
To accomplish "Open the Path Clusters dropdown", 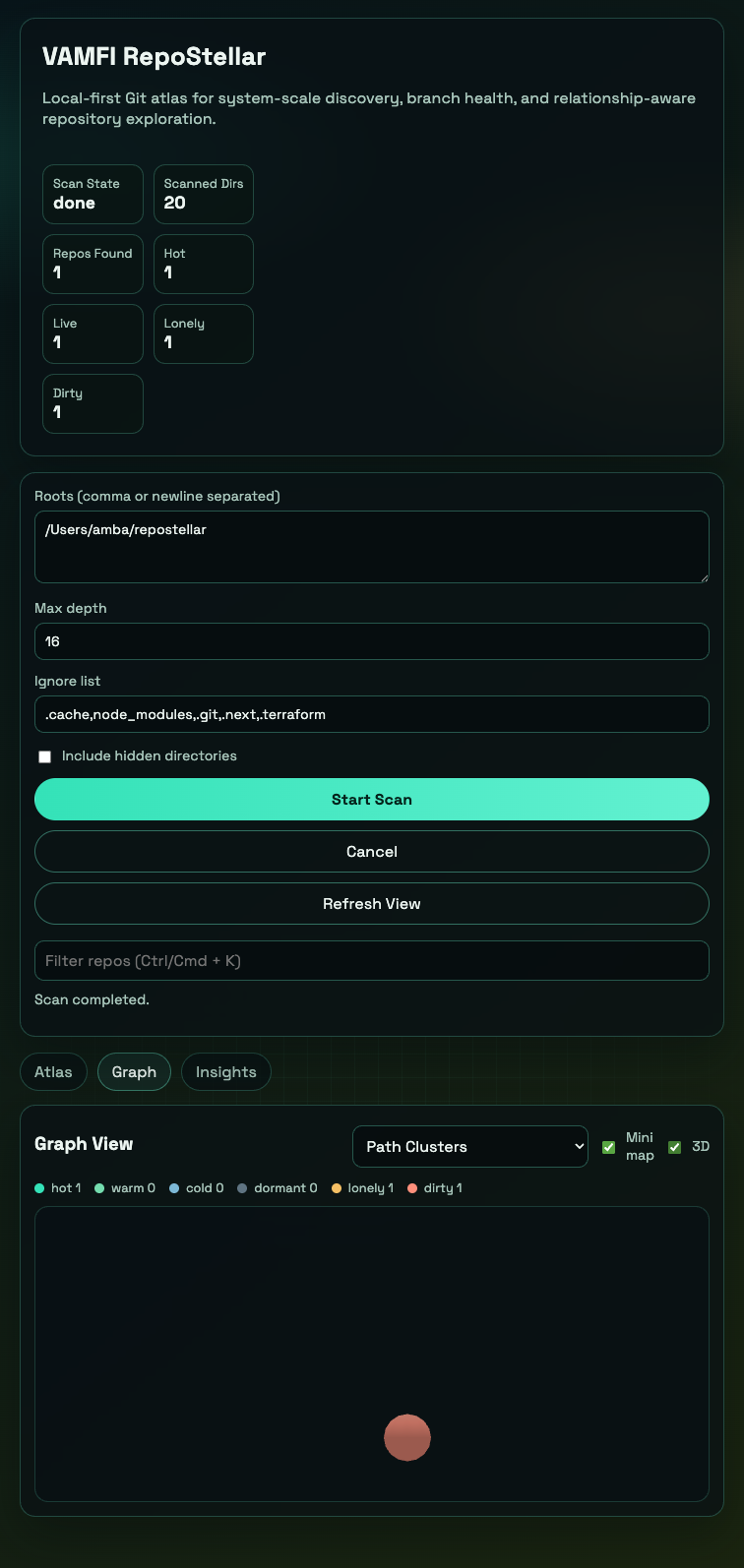I will point(469,1146).
